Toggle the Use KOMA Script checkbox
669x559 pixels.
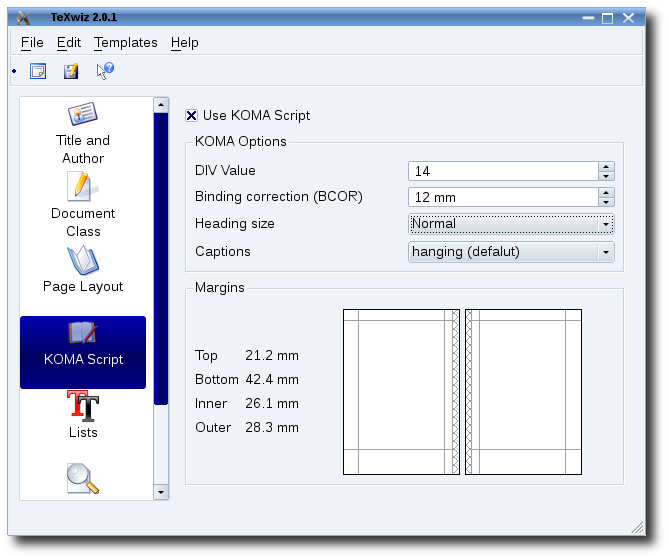[192, 116]
